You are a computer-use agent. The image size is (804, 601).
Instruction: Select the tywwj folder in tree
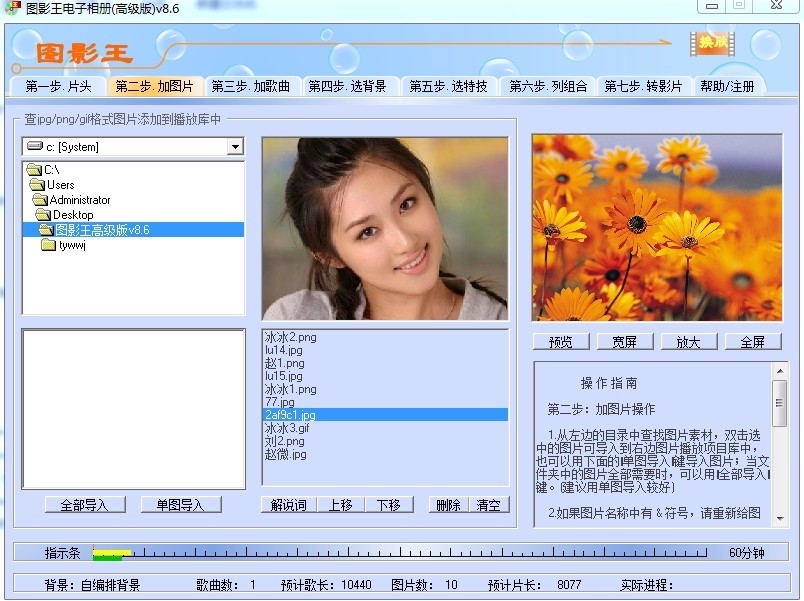pyautogui.click(x=64, y=245)
